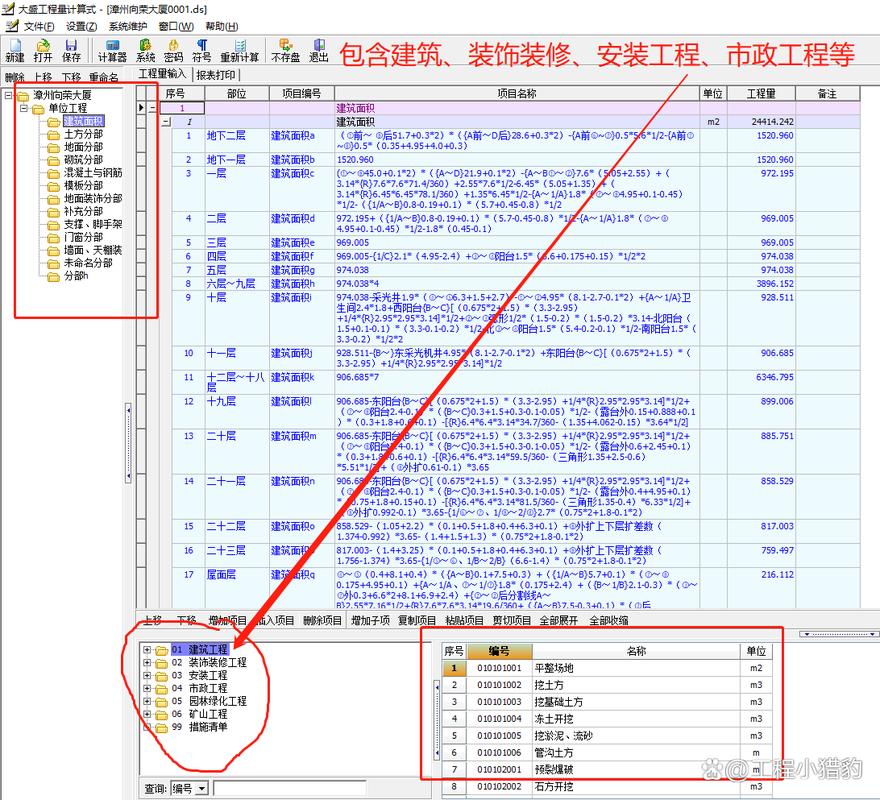Screen dimensions: 880x800
Task: Click the 系统 system toolbar icon
Action: [146, 50]
